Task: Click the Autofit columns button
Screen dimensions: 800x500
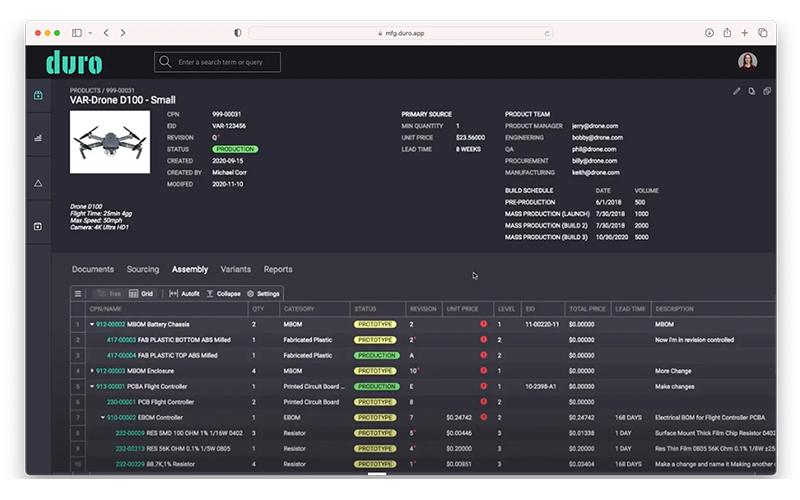Action: [x=184, y=293]
